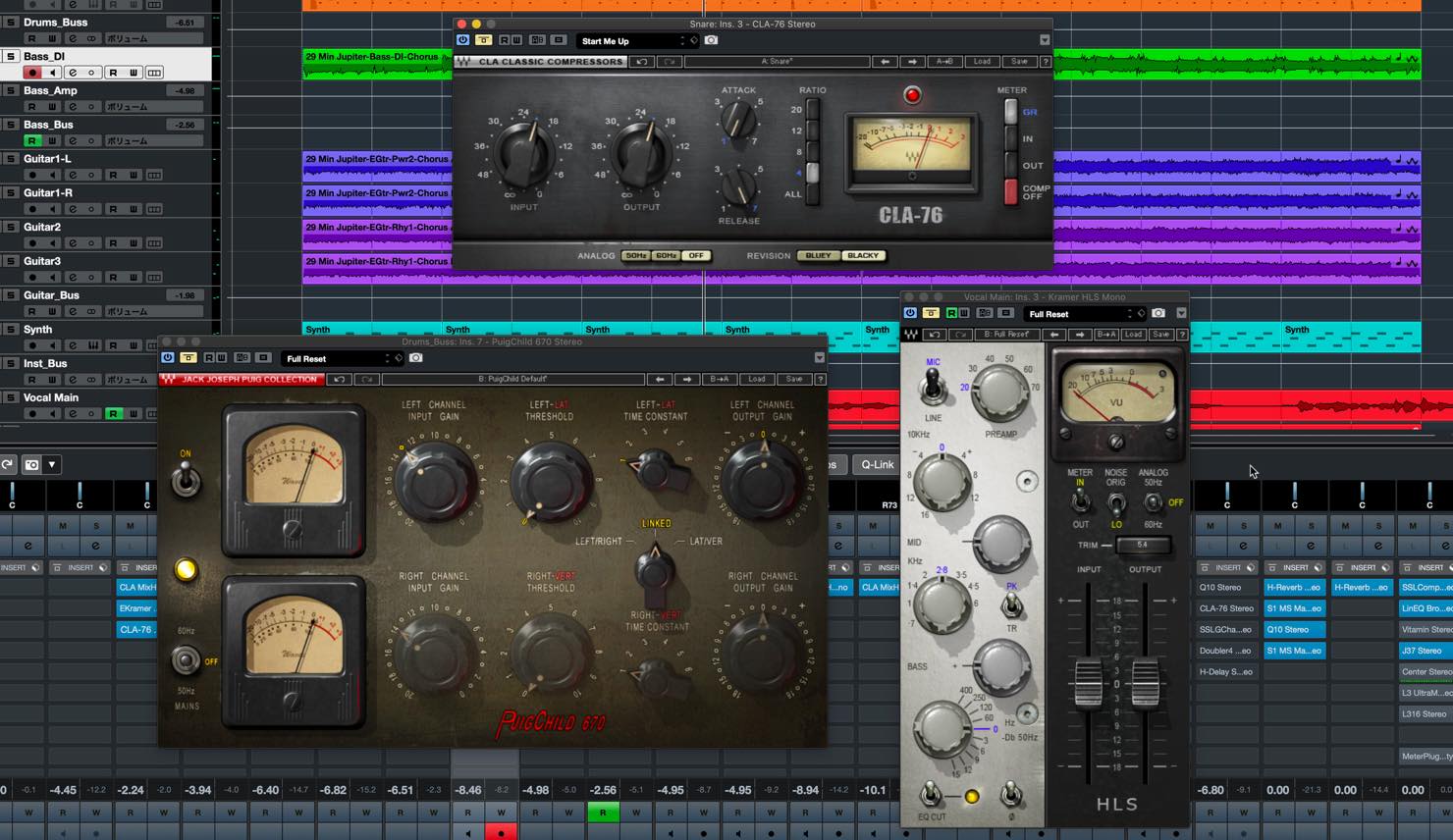
Task: Flip the EQ CUT switch on Kramer HLS
Action: pyautogui.click(x=929, y=793)
